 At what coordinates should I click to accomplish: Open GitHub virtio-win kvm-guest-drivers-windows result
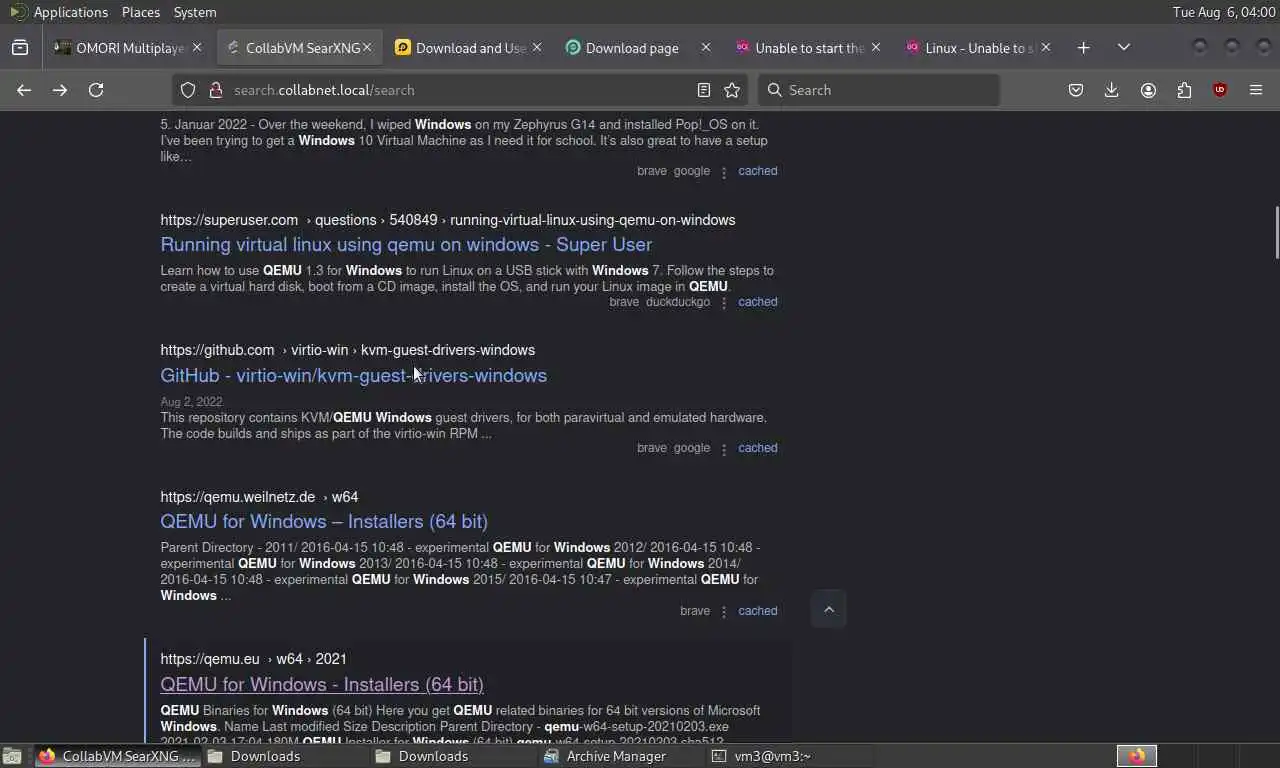pyautogui.click(x=354, y=375)
